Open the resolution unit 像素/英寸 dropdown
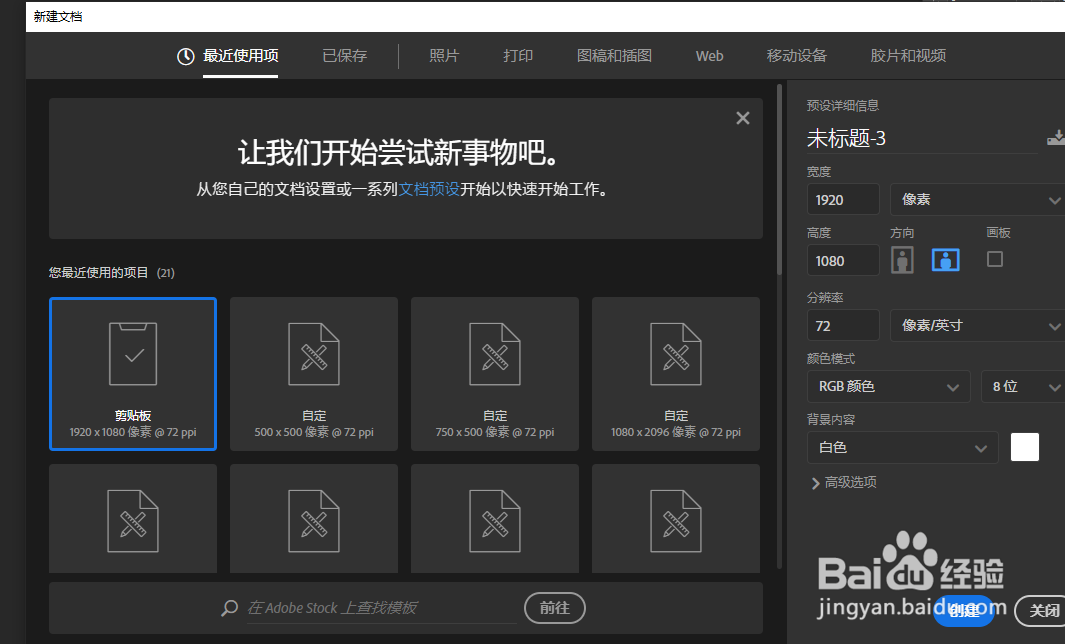Screen dimensions: 1065x644 (x=978, y=326)
